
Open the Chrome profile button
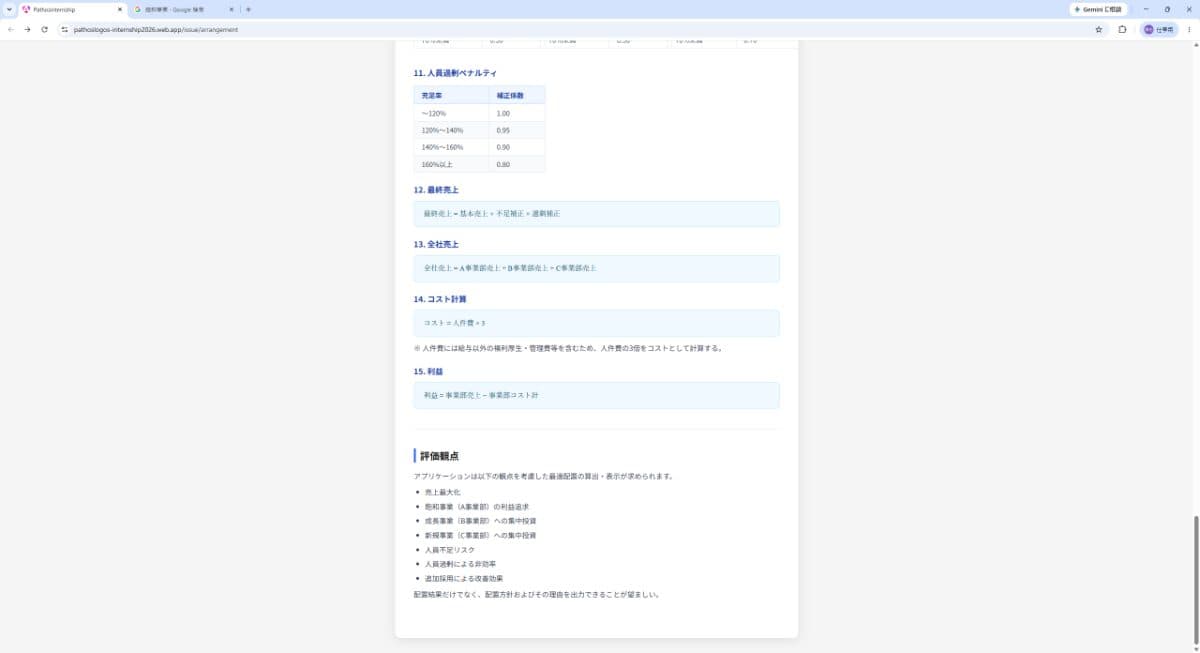click(1158, 29)
